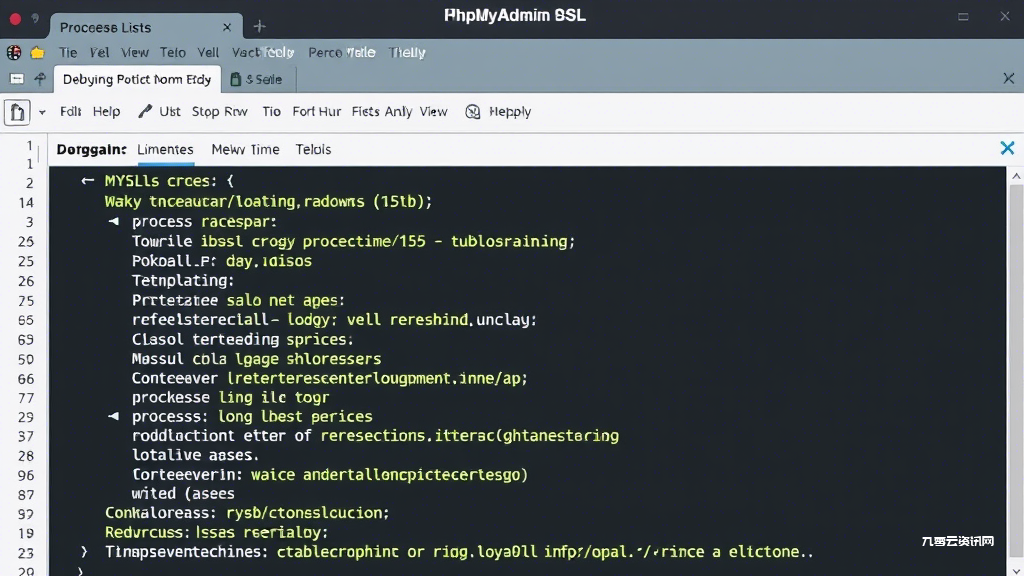The image size is (1024, 576).
Task: Open the Vell menu
Action: click(x=208, y=52)
